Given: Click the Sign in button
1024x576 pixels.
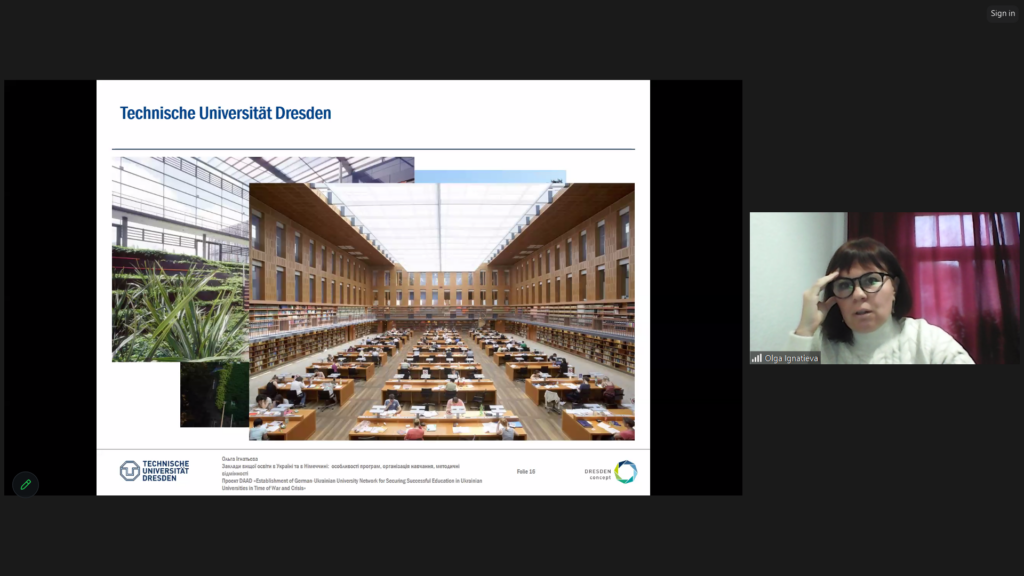Looking at the screenshot, I should [1002, 13].
